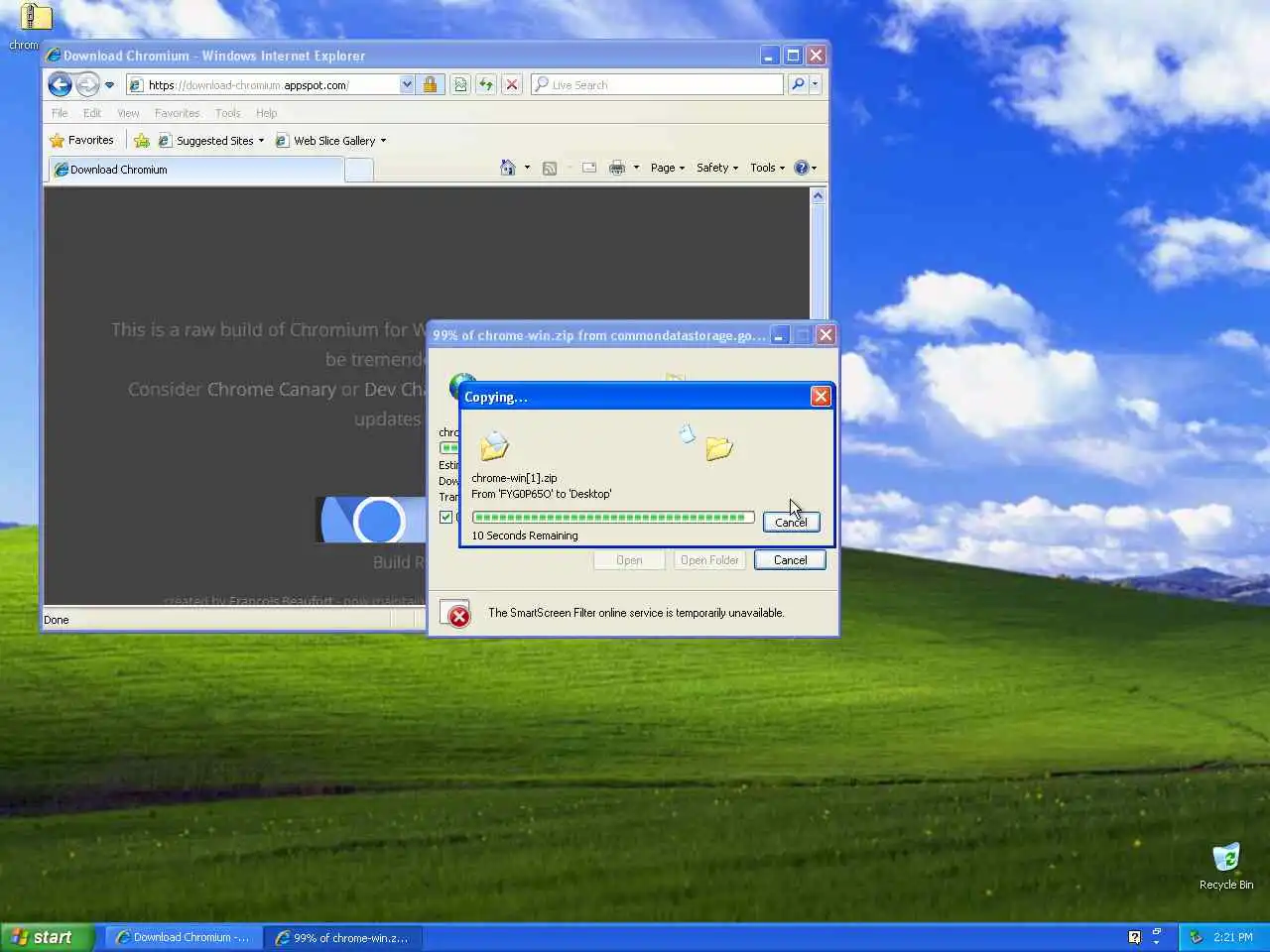Click the chrome-win[1].zip filename text
Screen dimensions: 1270x952
[x=514, y=478]
